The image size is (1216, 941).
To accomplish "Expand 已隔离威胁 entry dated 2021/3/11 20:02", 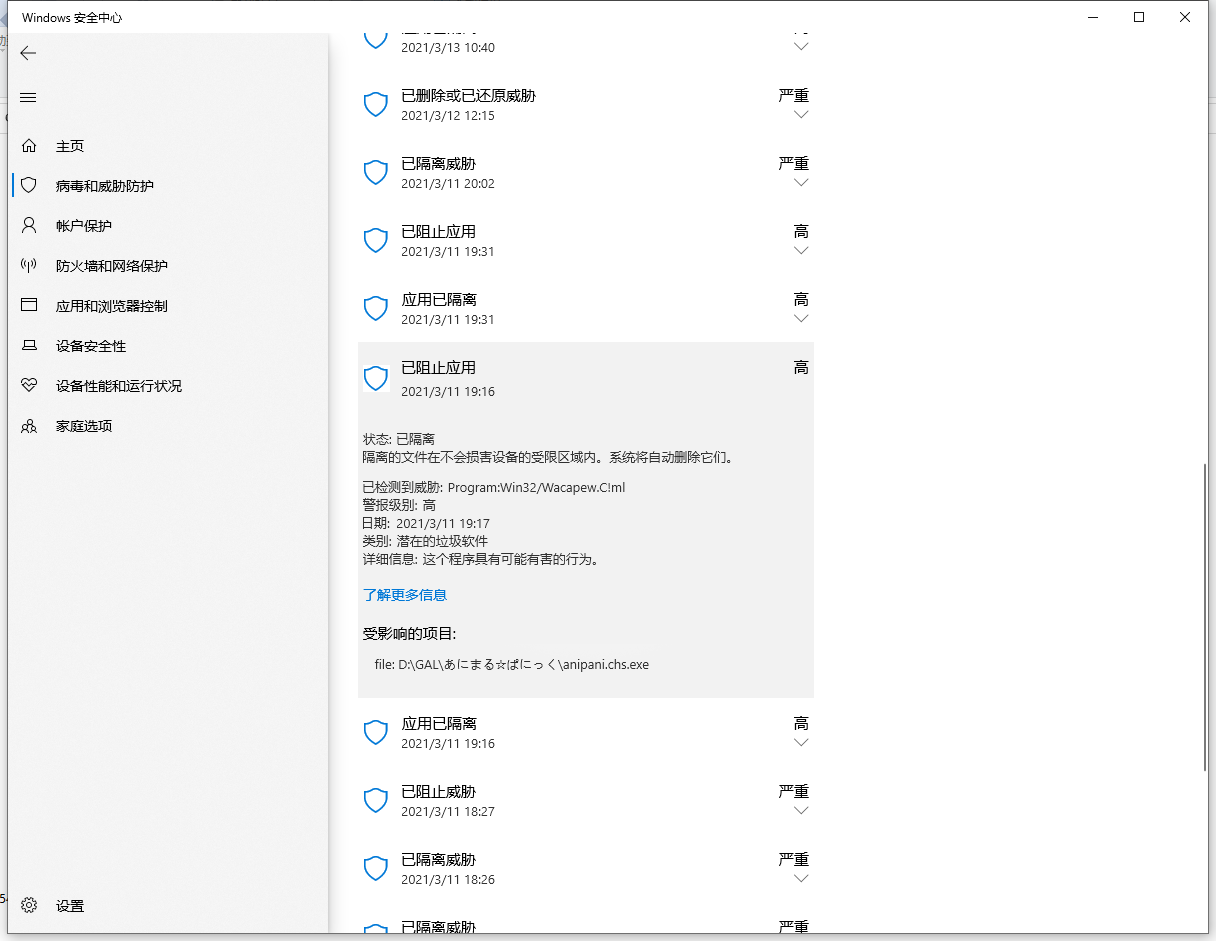I will pyautogui.click(x=800, y=183).
